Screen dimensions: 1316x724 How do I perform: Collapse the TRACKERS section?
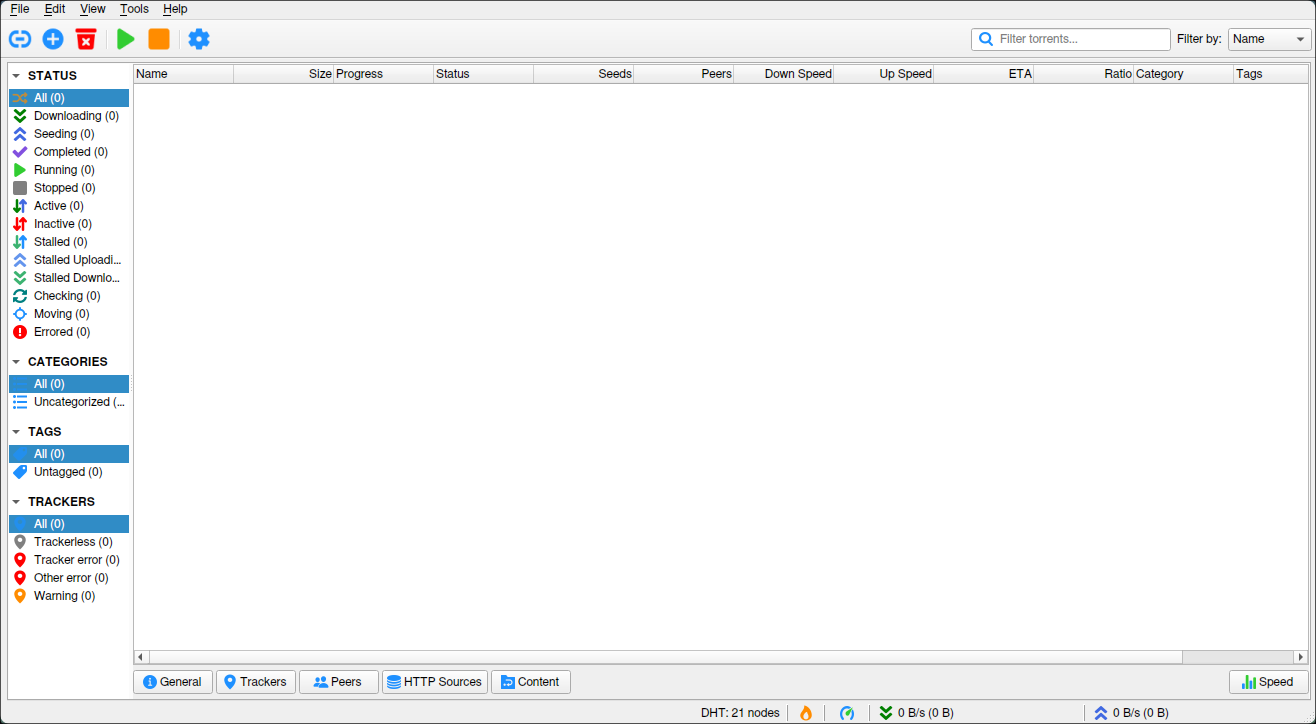pyautogui.click(x=17, y=502)
